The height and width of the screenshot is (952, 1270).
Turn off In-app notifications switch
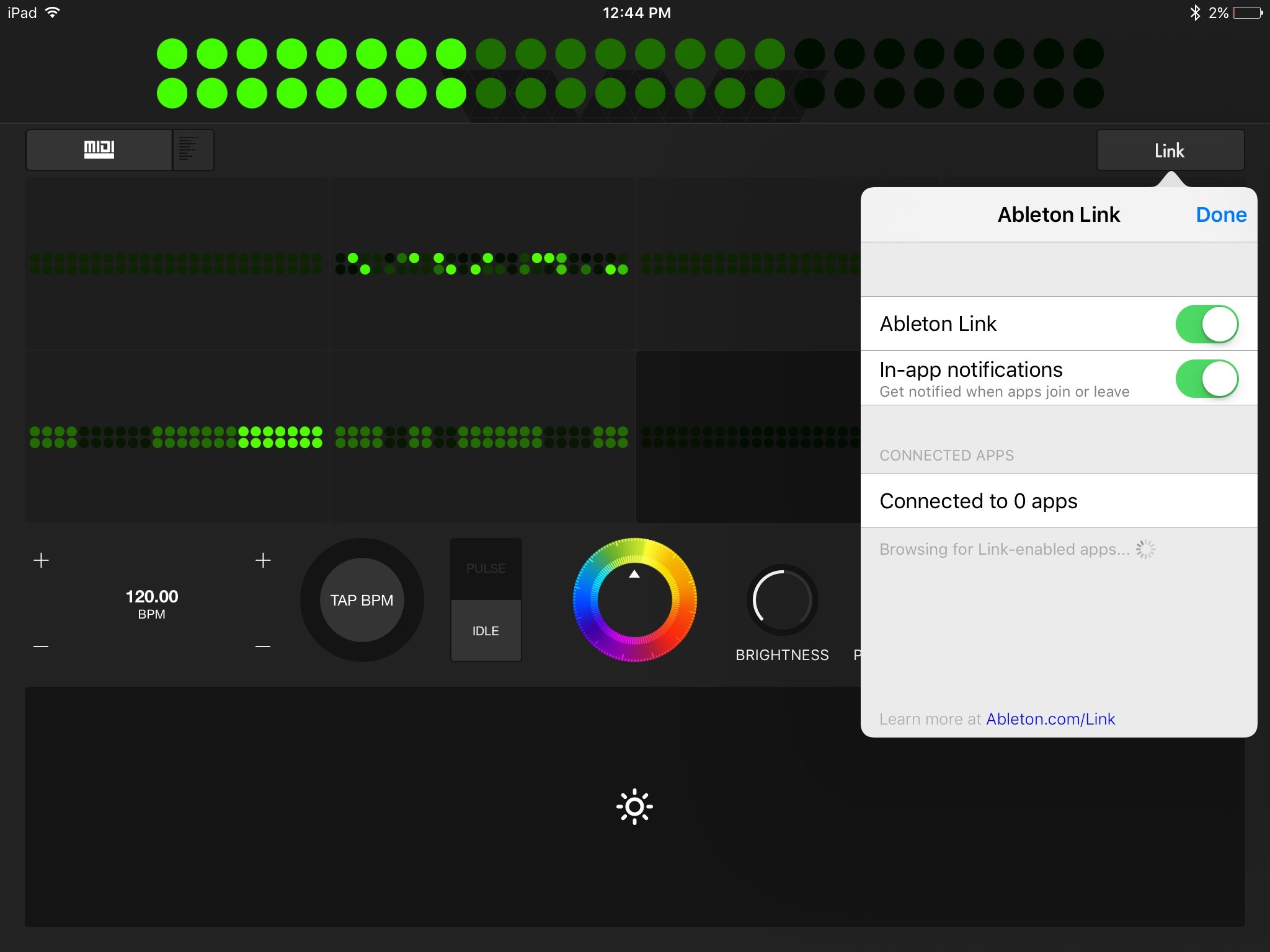coord(1206,379)
